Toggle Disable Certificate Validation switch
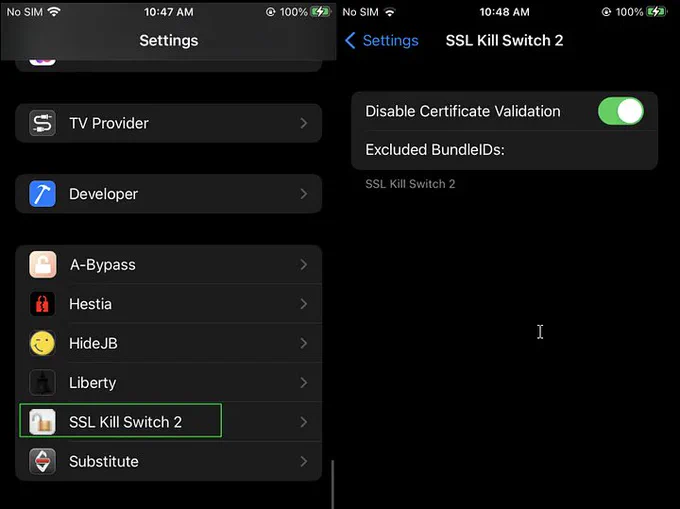Screen dimensions: 680x509 pos(621,111)
